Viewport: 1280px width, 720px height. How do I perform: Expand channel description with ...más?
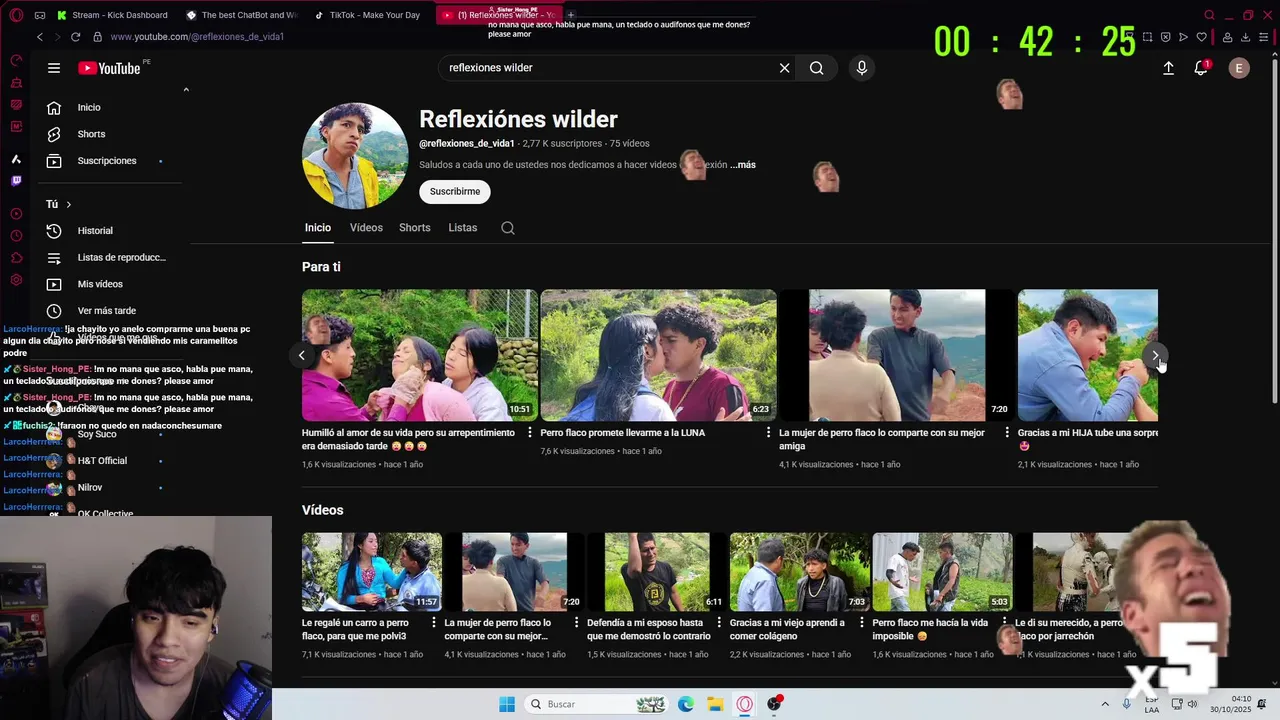coord(743,165)
